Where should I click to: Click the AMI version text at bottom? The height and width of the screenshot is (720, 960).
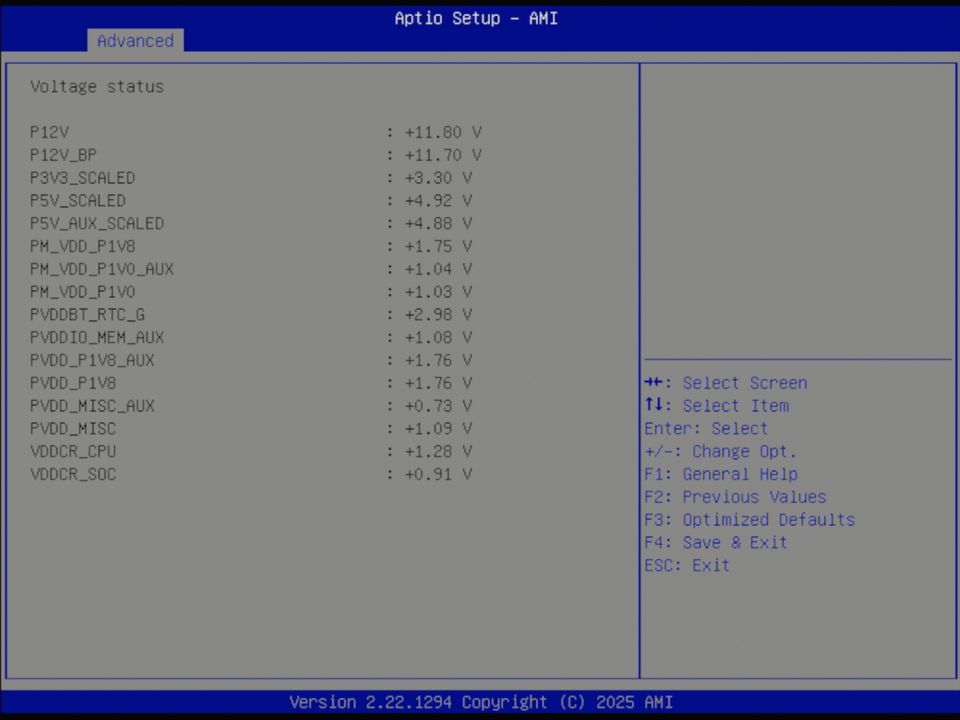pyautogui.click(x=480, y=702)
